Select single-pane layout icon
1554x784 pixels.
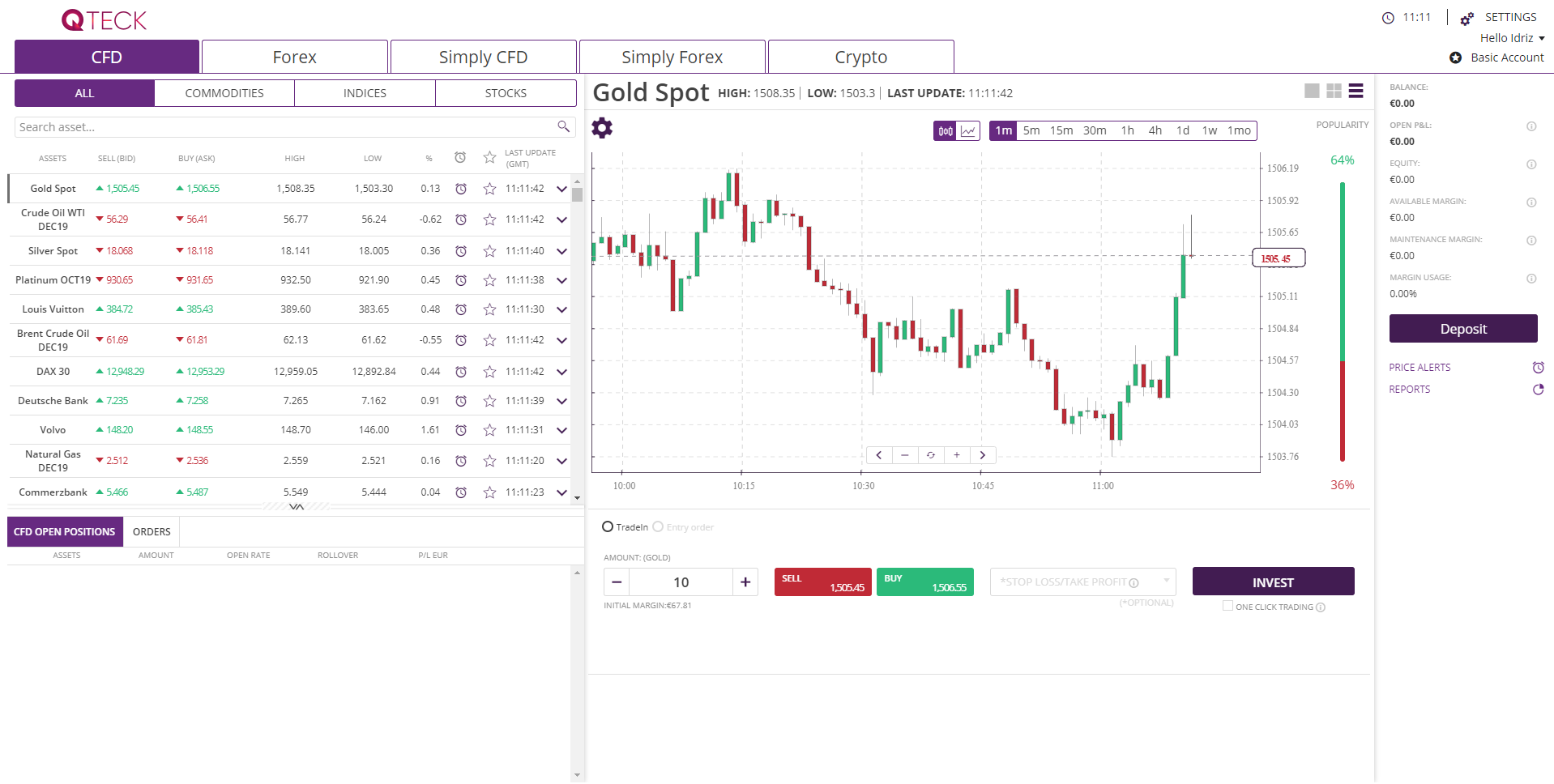(1312, 91)
